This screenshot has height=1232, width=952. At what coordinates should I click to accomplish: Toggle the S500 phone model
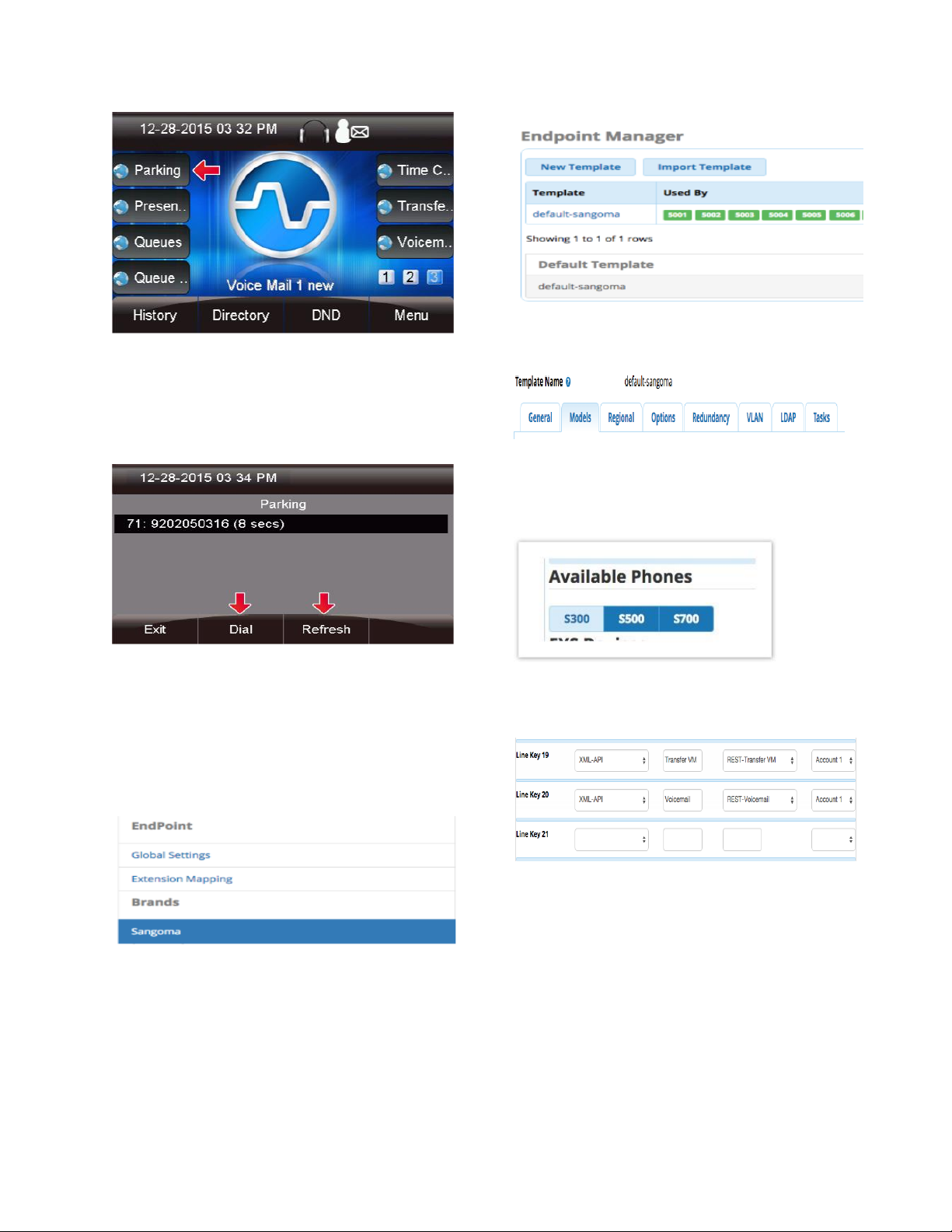[x=631, y=619]
